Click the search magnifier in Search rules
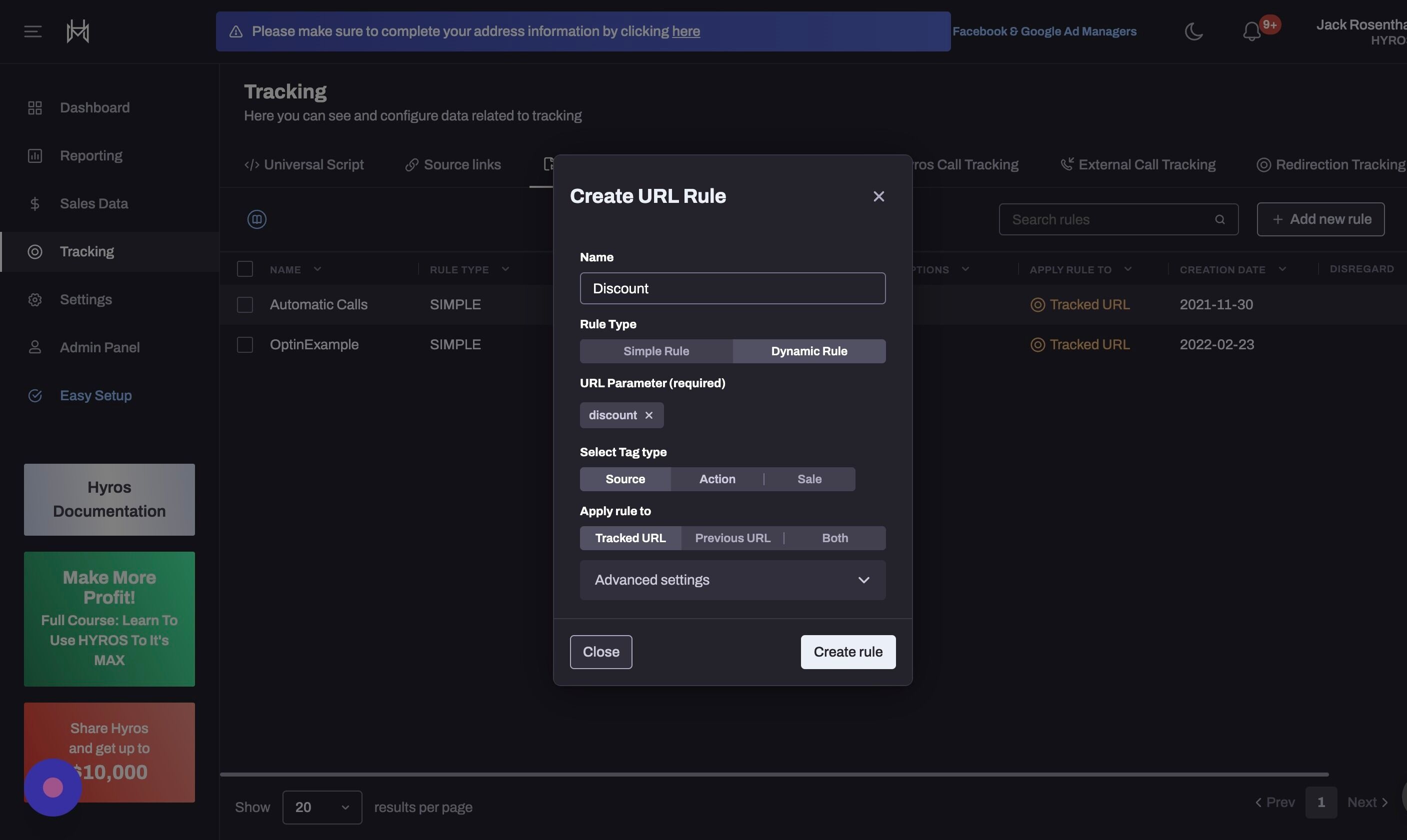 click(x=1219, y=219)
